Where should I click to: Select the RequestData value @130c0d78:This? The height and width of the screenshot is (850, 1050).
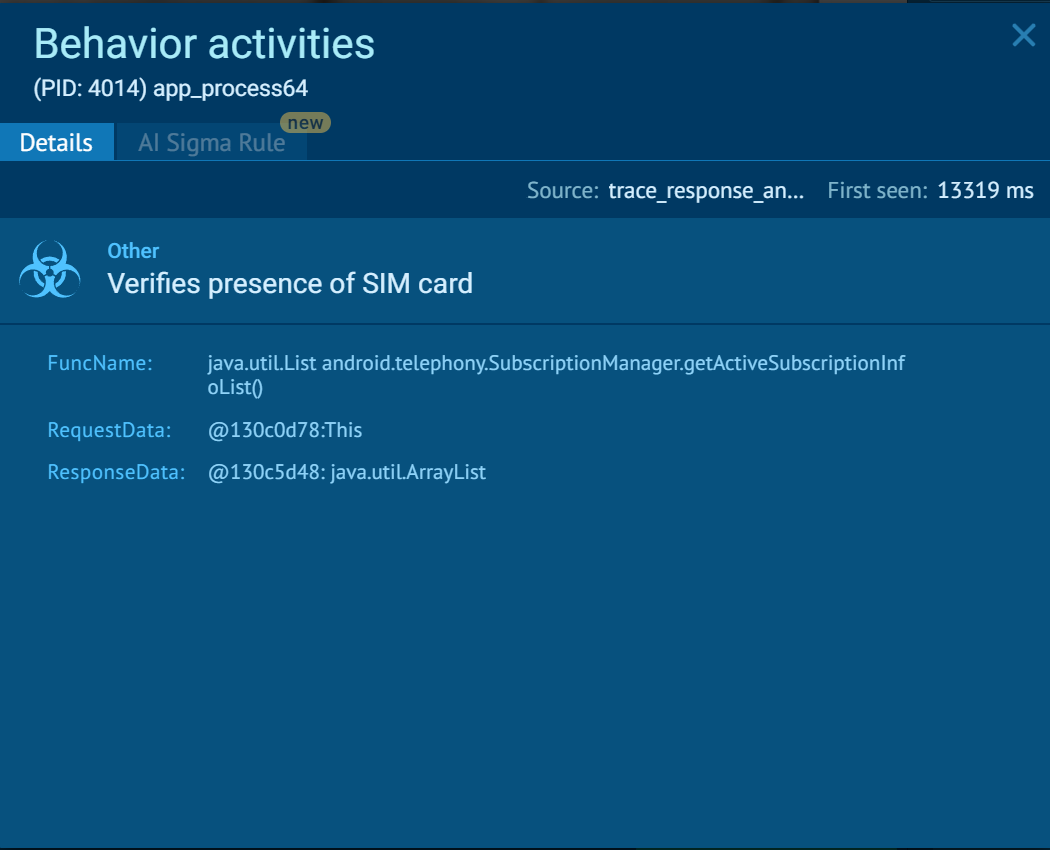point(284,430)
